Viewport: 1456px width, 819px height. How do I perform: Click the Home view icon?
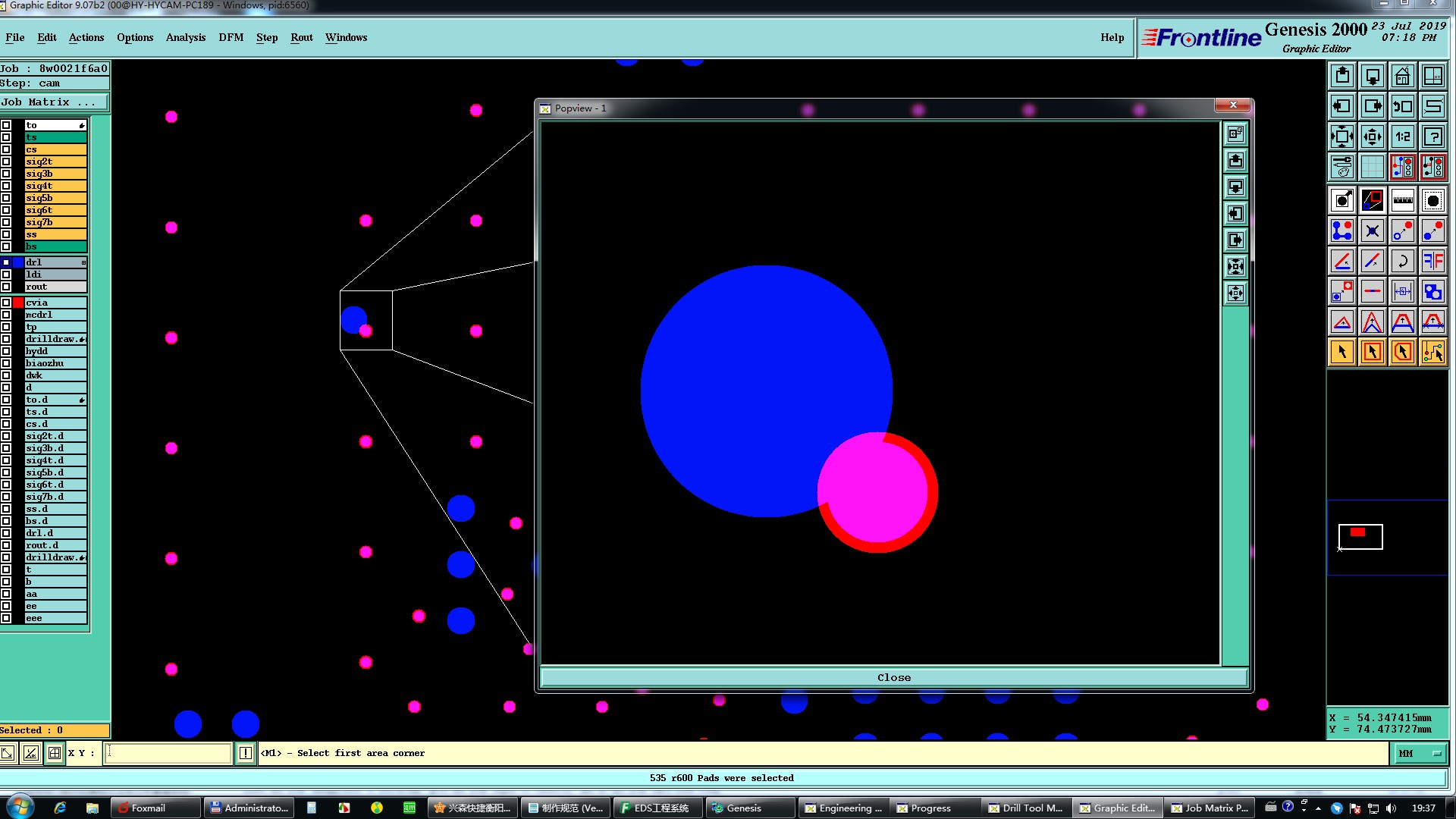point(1402,76)
